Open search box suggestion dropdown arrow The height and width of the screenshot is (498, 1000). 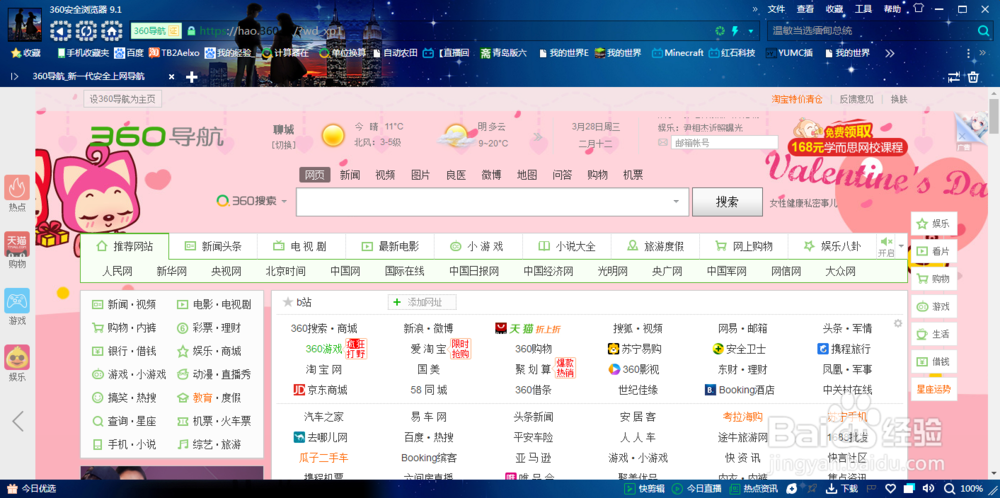pyautogui.click(x=676, y=201)
